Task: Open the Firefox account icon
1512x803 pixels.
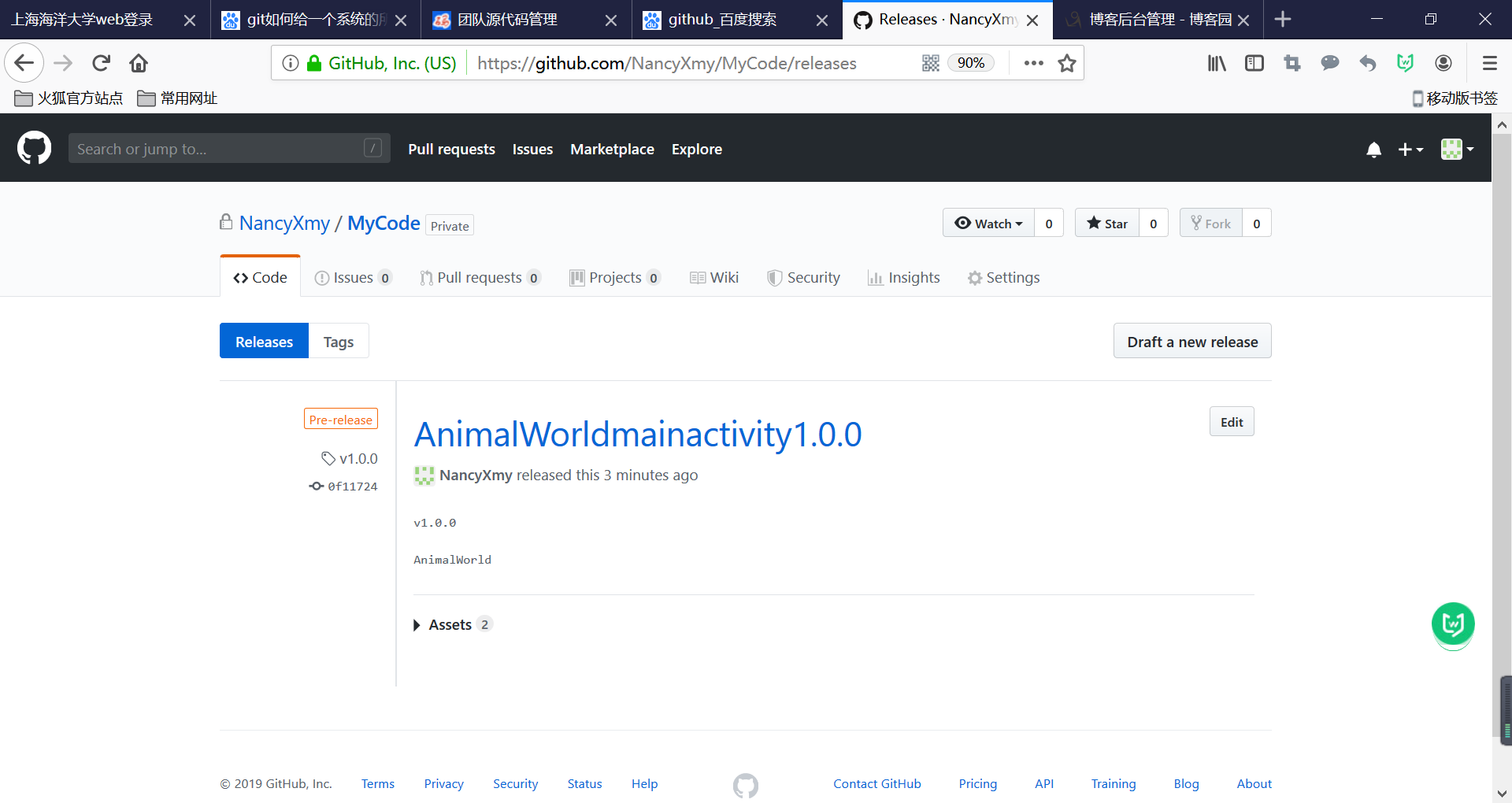Action: (x=1443, y=63)
